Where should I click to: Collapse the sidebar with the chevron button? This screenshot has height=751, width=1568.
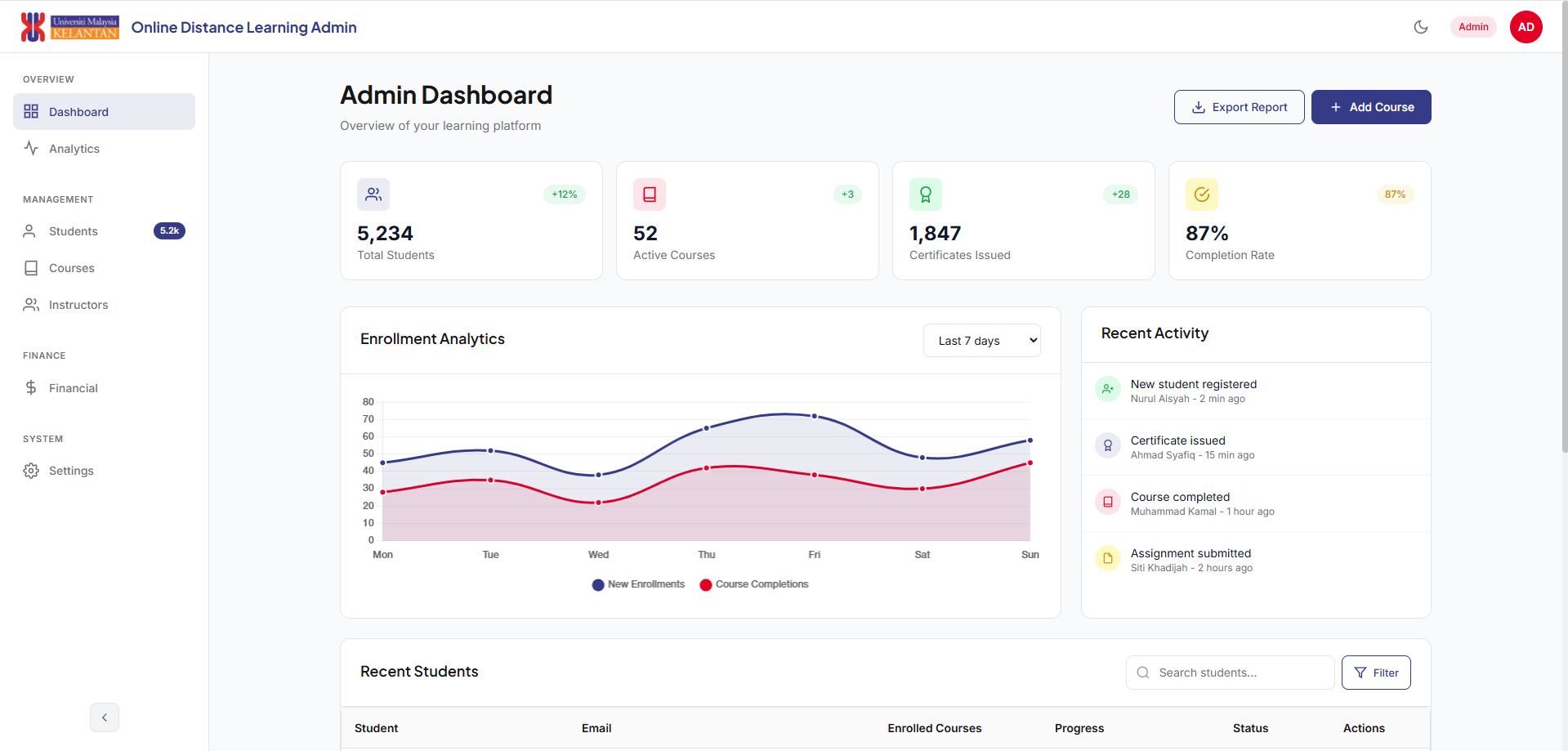[105, 717]
